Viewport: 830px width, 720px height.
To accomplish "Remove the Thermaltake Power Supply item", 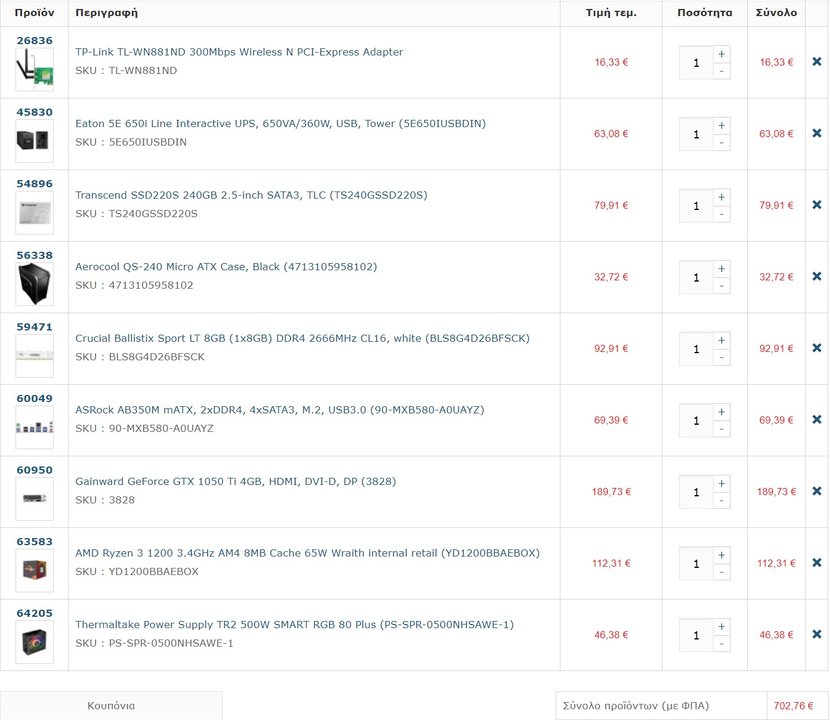I will pyautogui.click(x=817, y=634).
